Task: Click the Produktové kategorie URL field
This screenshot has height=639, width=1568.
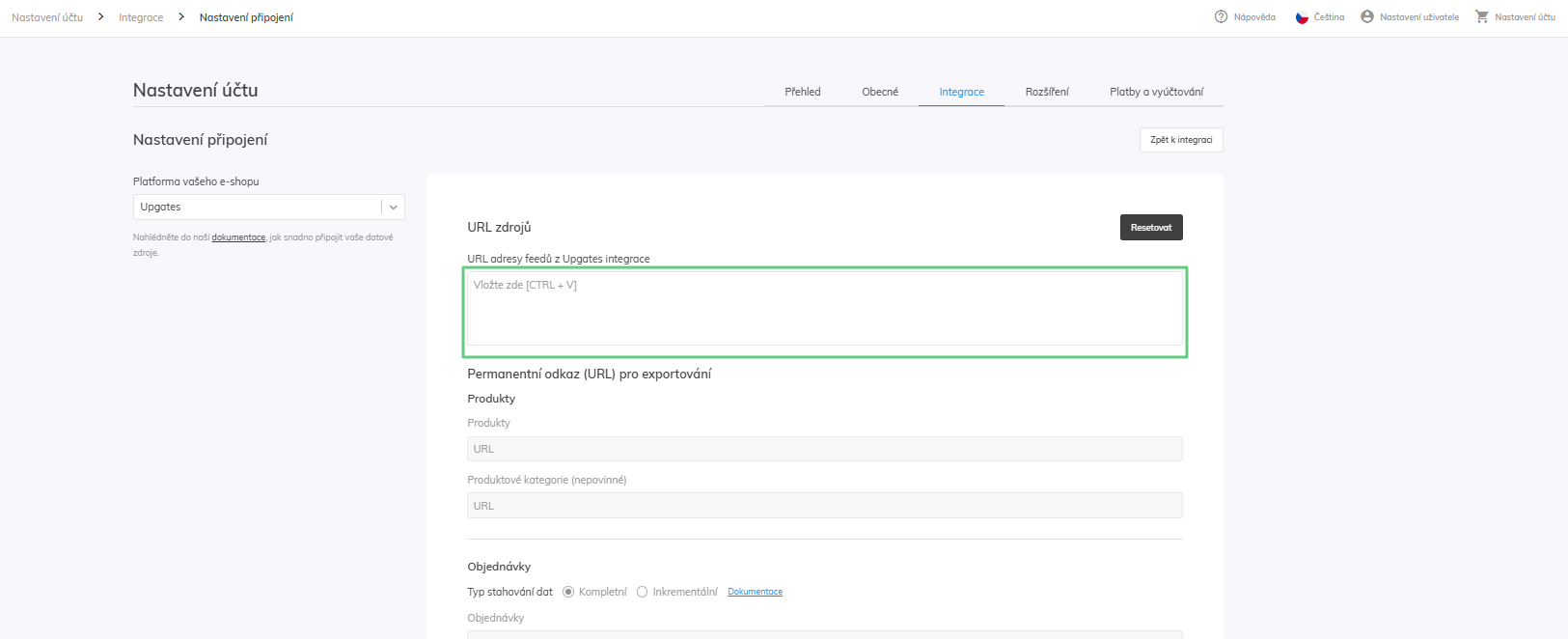Action: (824, 506)
